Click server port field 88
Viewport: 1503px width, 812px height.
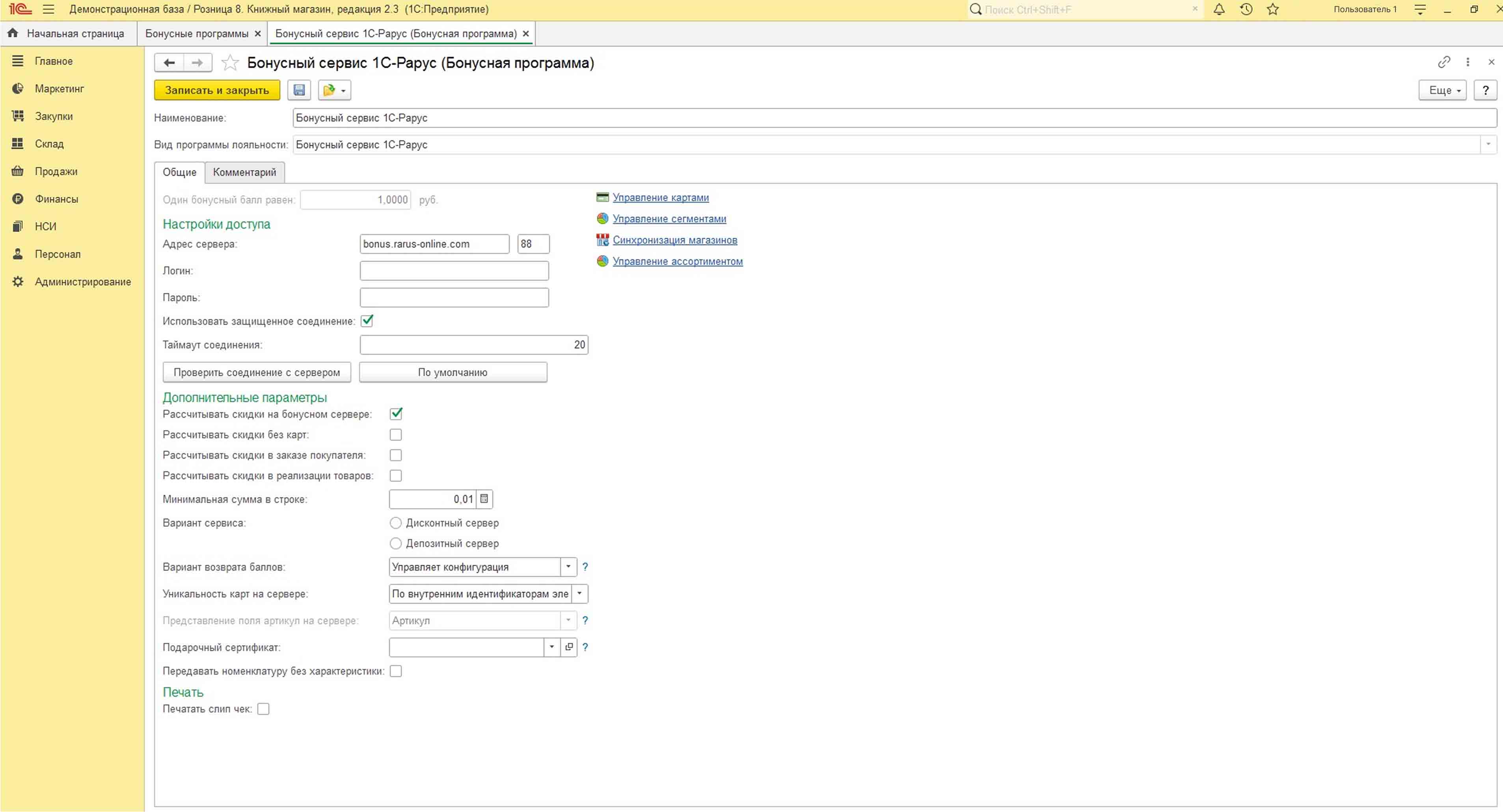533,244
